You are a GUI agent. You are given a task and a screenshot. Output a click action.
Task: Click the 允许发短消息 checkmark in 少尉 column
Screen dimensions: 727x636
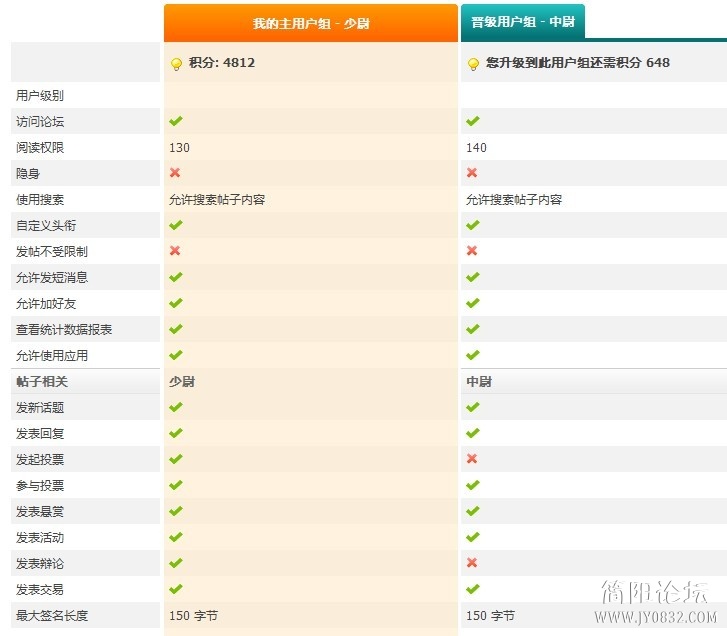pyautogui.click(x=176, y=277)
